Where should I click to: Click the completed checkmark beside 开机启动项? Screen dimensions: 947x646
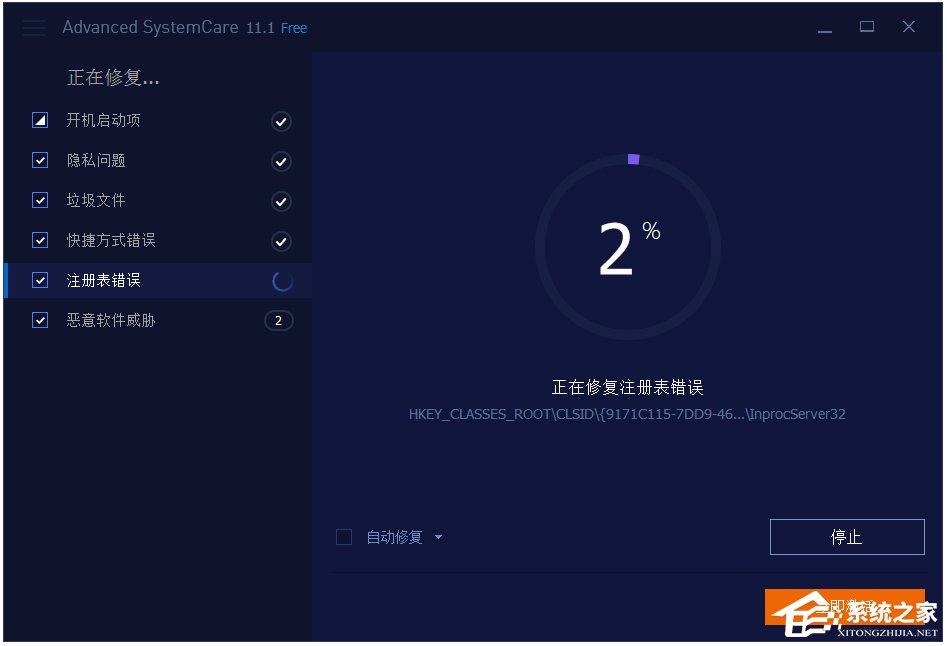[281, 121]
